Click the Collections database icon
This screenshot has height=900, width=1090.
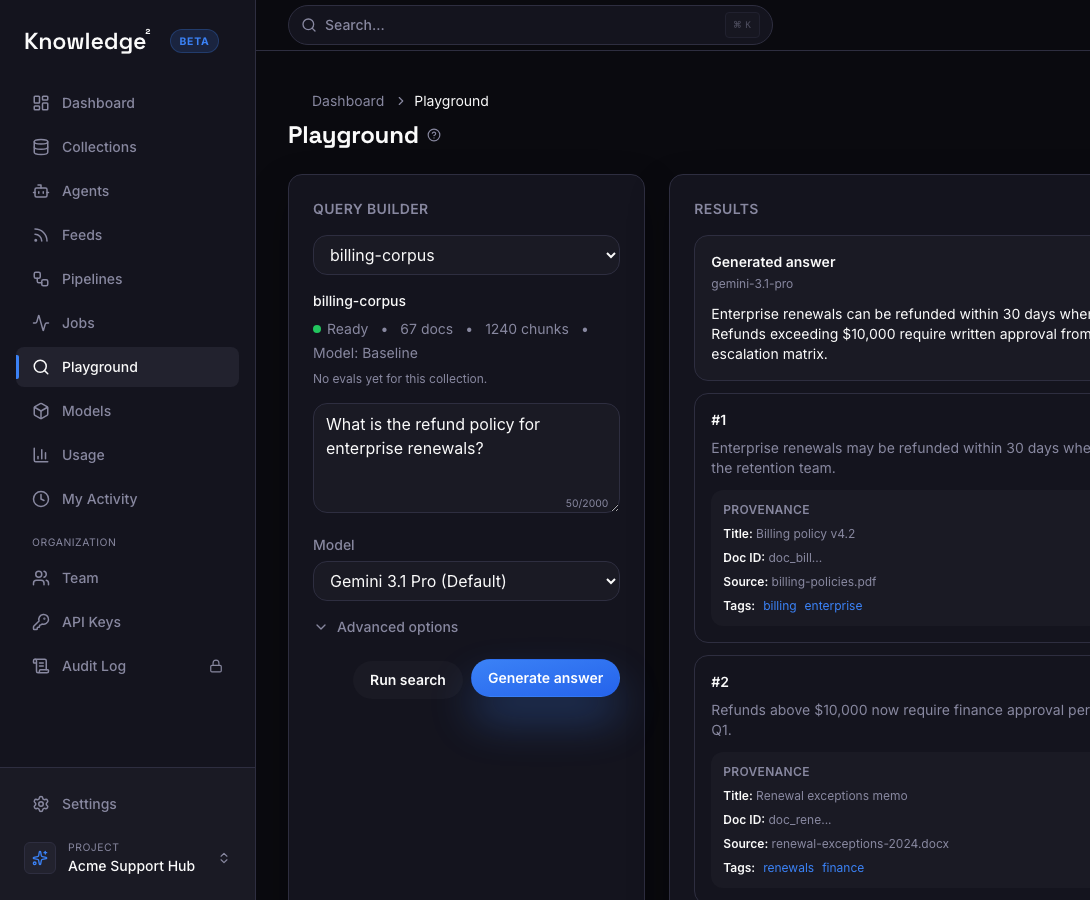point(41,147)
